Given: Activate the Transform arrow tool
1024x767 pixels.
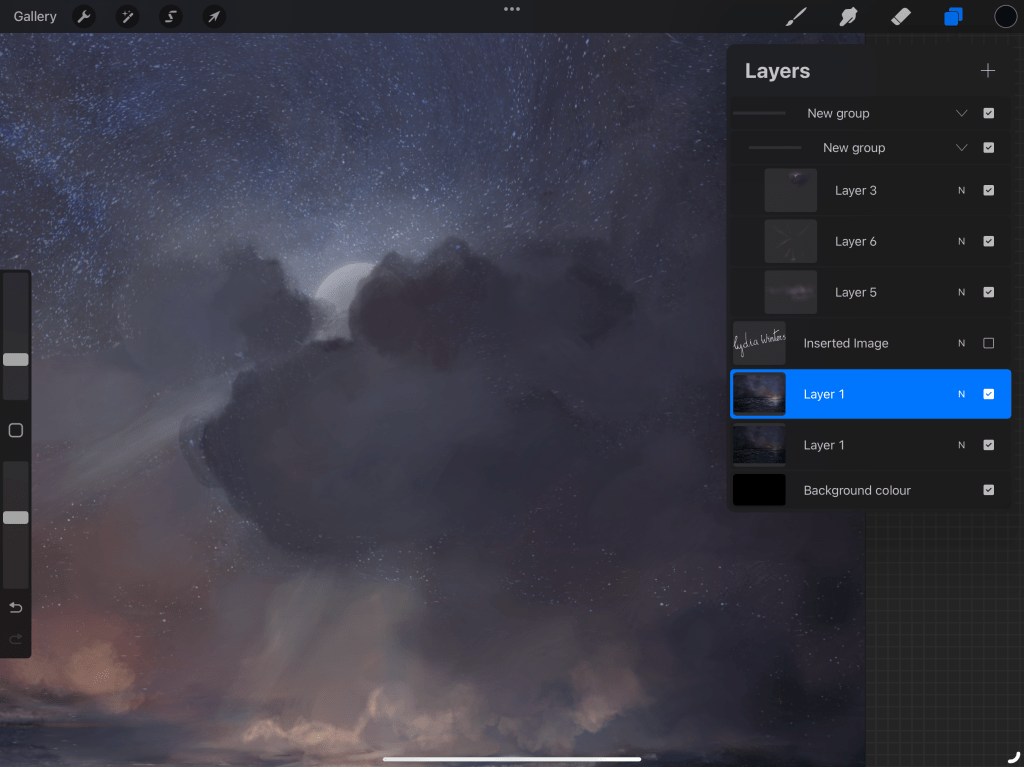Looking at the screenshot, I should coord(214,17).
